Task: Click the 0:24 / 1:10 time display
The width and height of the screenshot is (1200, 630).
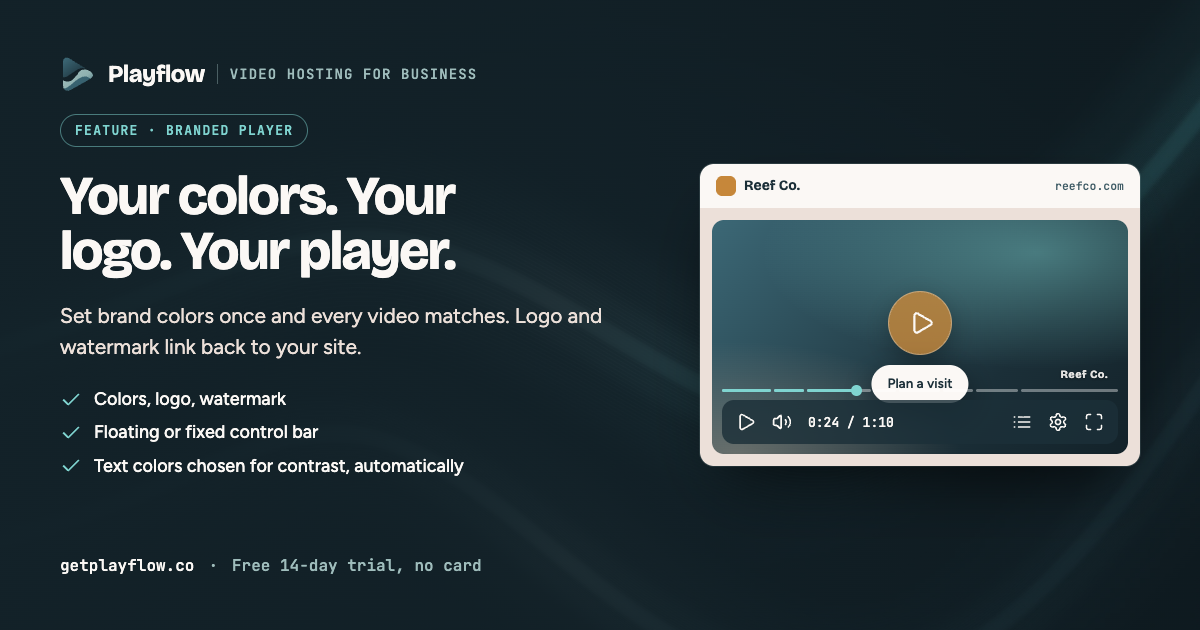Action: (x=851, y=423)
